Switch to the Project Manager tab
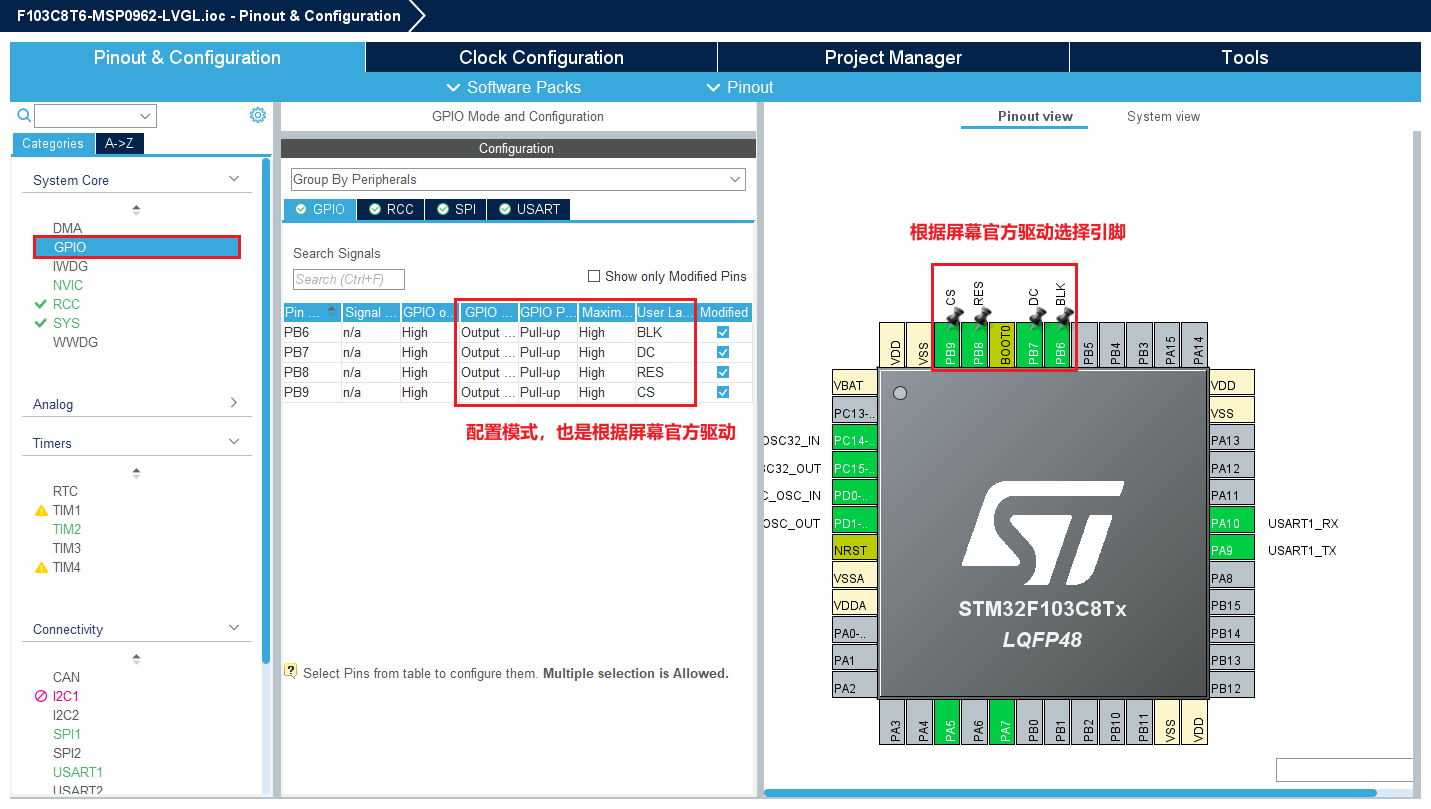 click(893, 57)
